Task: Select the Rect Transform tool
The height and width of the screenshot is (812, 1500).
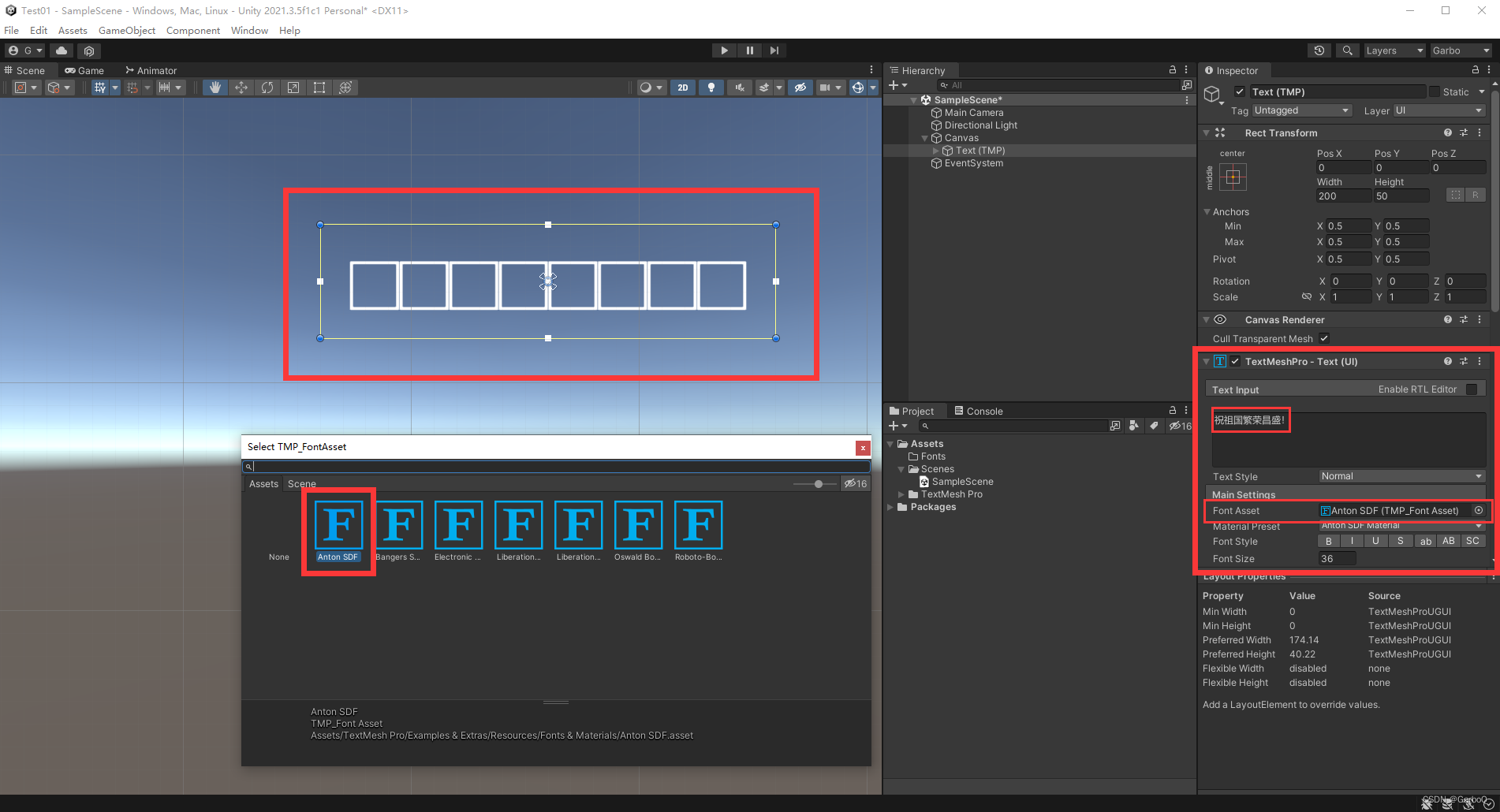Action: pyautogui.click(x=319, y=87)
